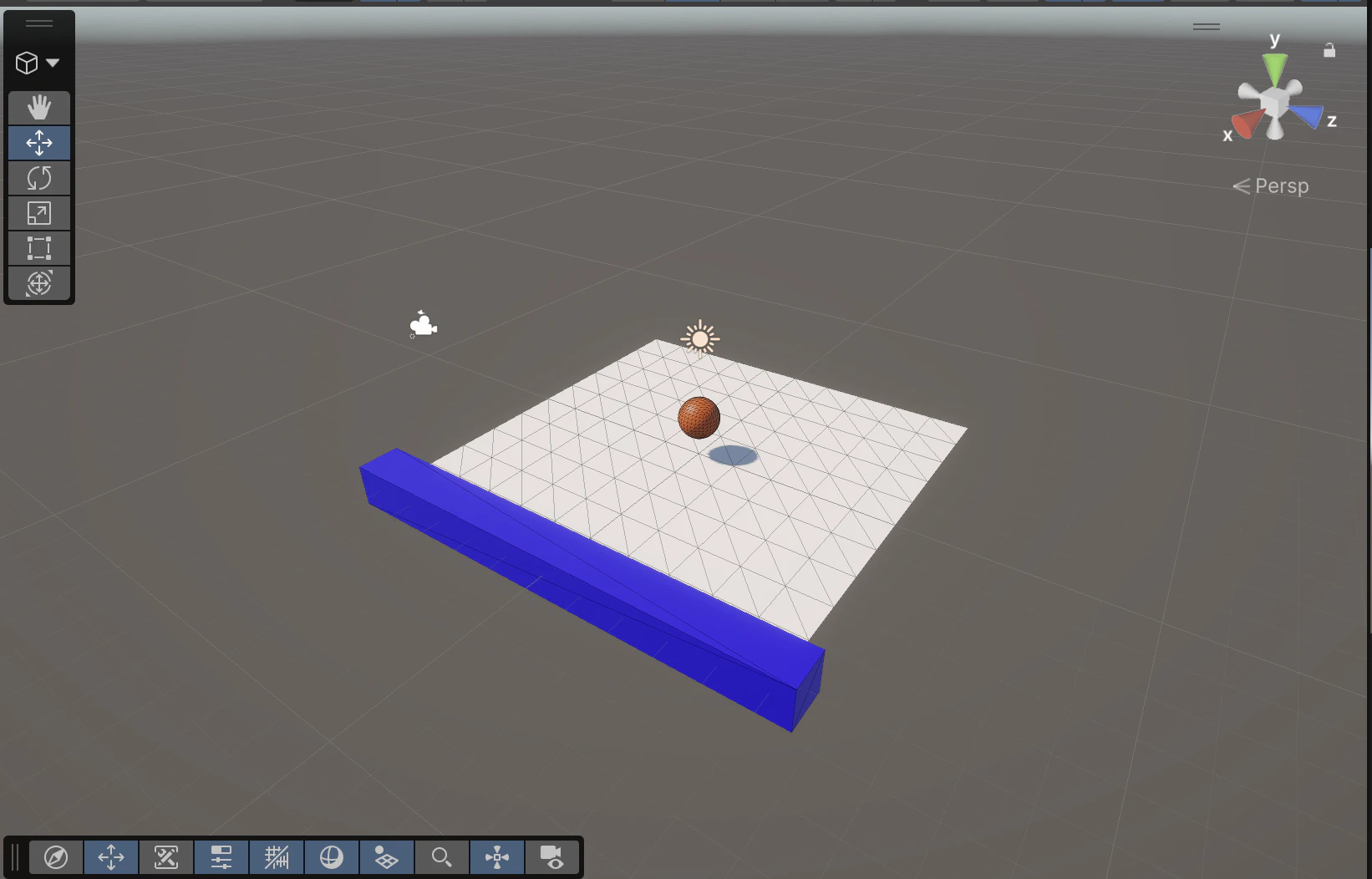Toggle the sliders settings overlay icon
Viewport: 1372px width, 879px height.
click(x=221, y=857)
